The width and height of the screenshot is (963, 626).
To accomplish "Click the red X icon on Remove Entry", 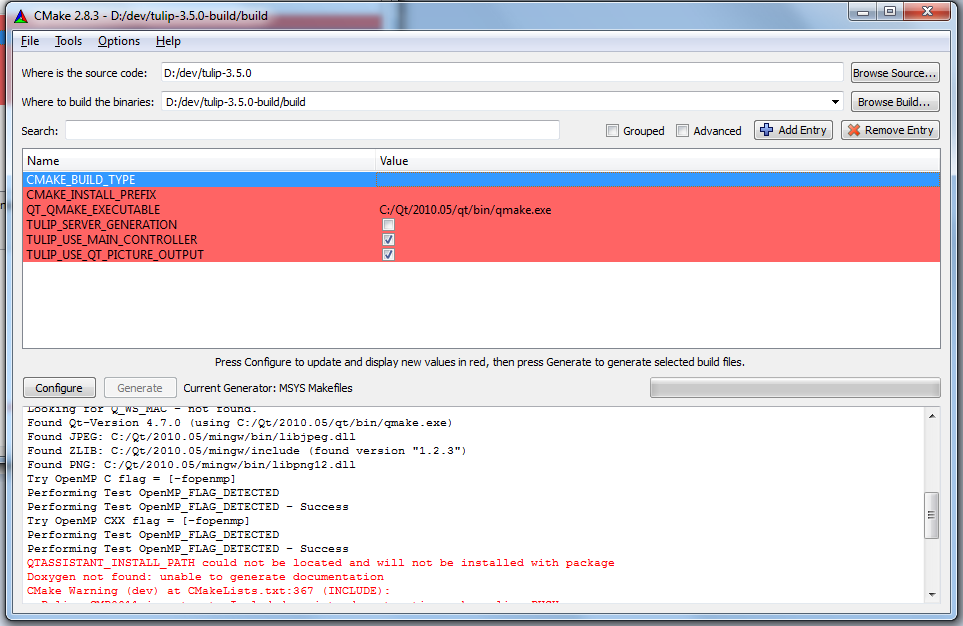I will pos(854,130).
